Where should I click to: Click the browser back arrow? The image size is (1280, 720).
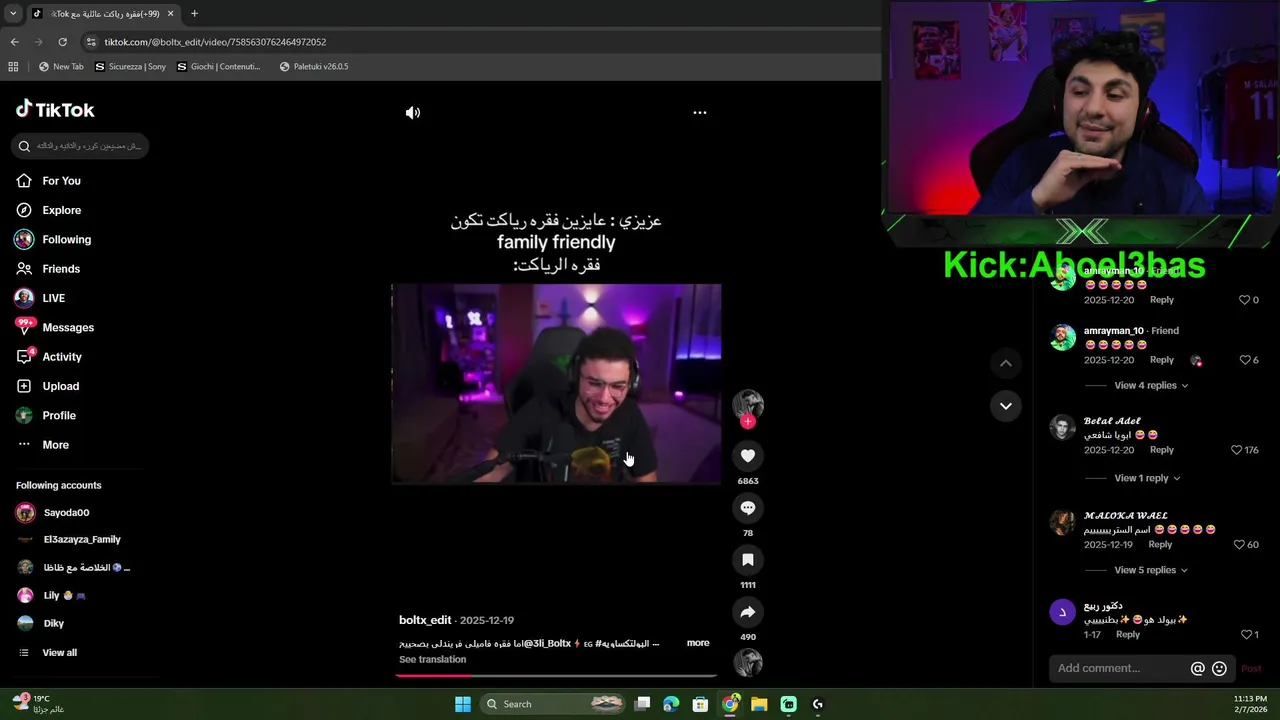[x=14, y=42]
